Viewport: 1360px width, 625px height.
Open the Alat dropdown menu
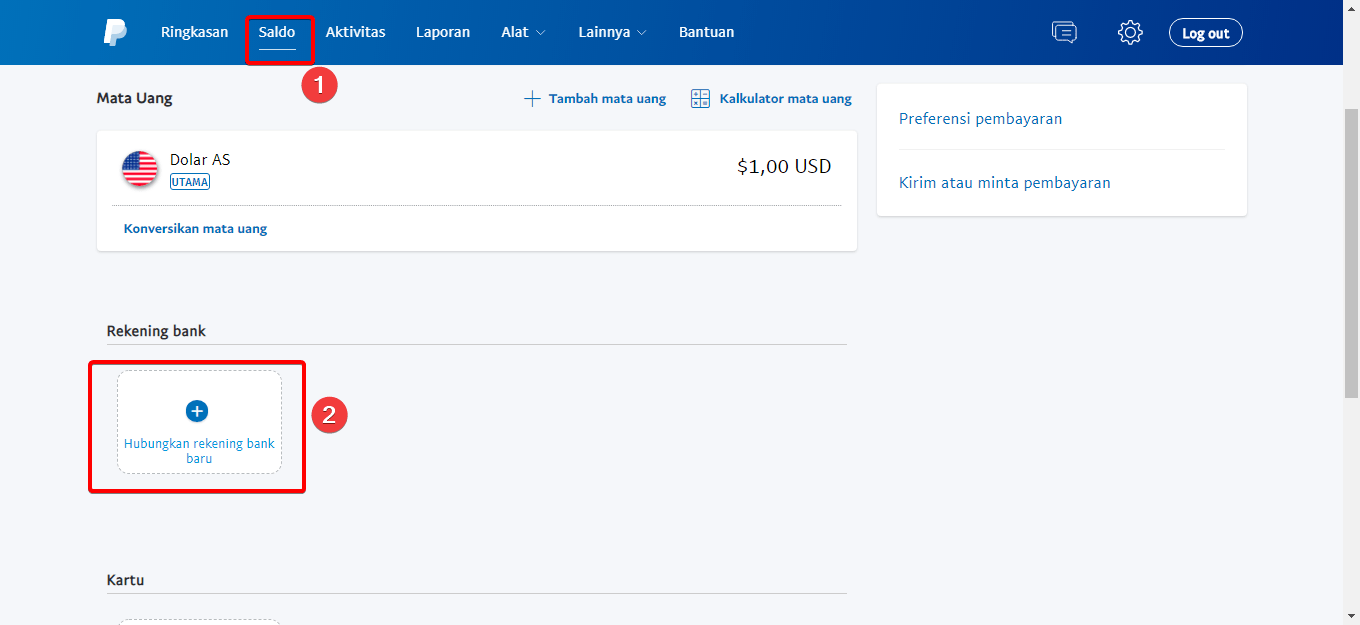[522, 32]
